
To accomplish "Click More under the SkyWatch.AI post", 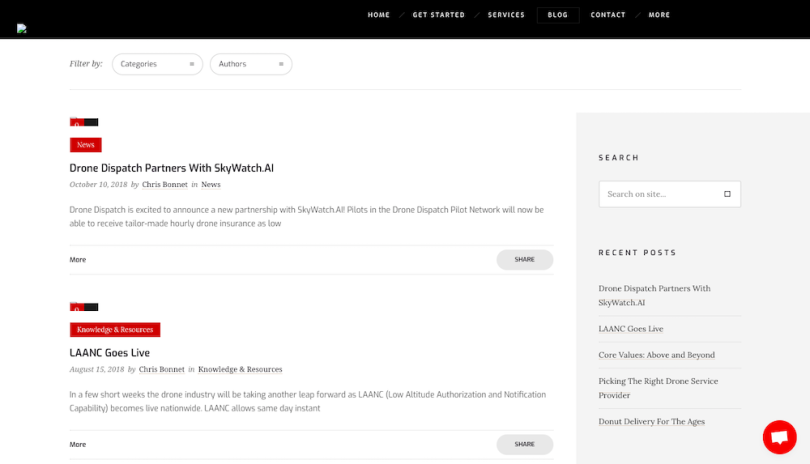I will 78,259.
